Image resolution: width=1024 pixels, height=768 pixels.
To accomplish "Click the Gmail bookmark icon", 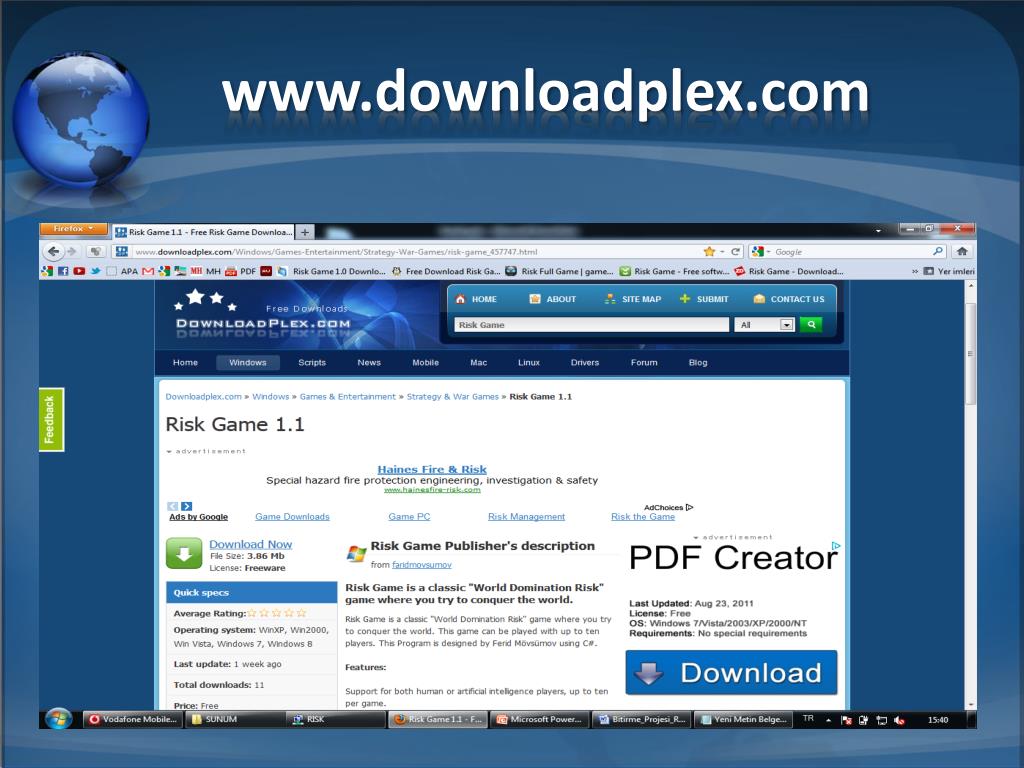I will coord(148,271).
